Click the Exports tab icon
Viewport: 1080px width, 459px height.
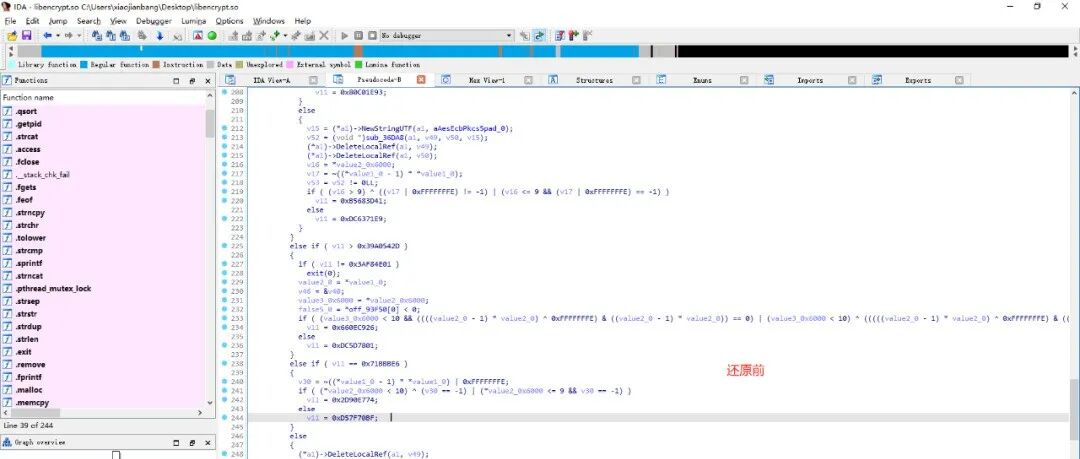[x=877, y=80]
